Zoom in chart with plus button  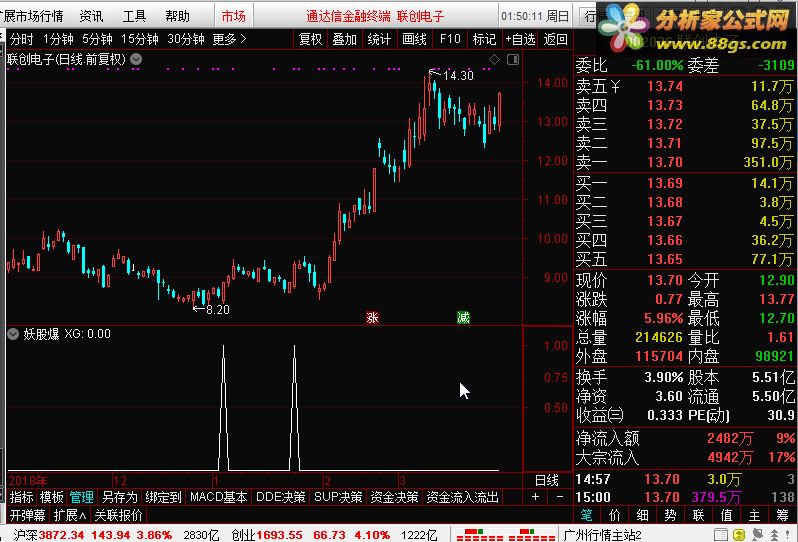[535, 497]
